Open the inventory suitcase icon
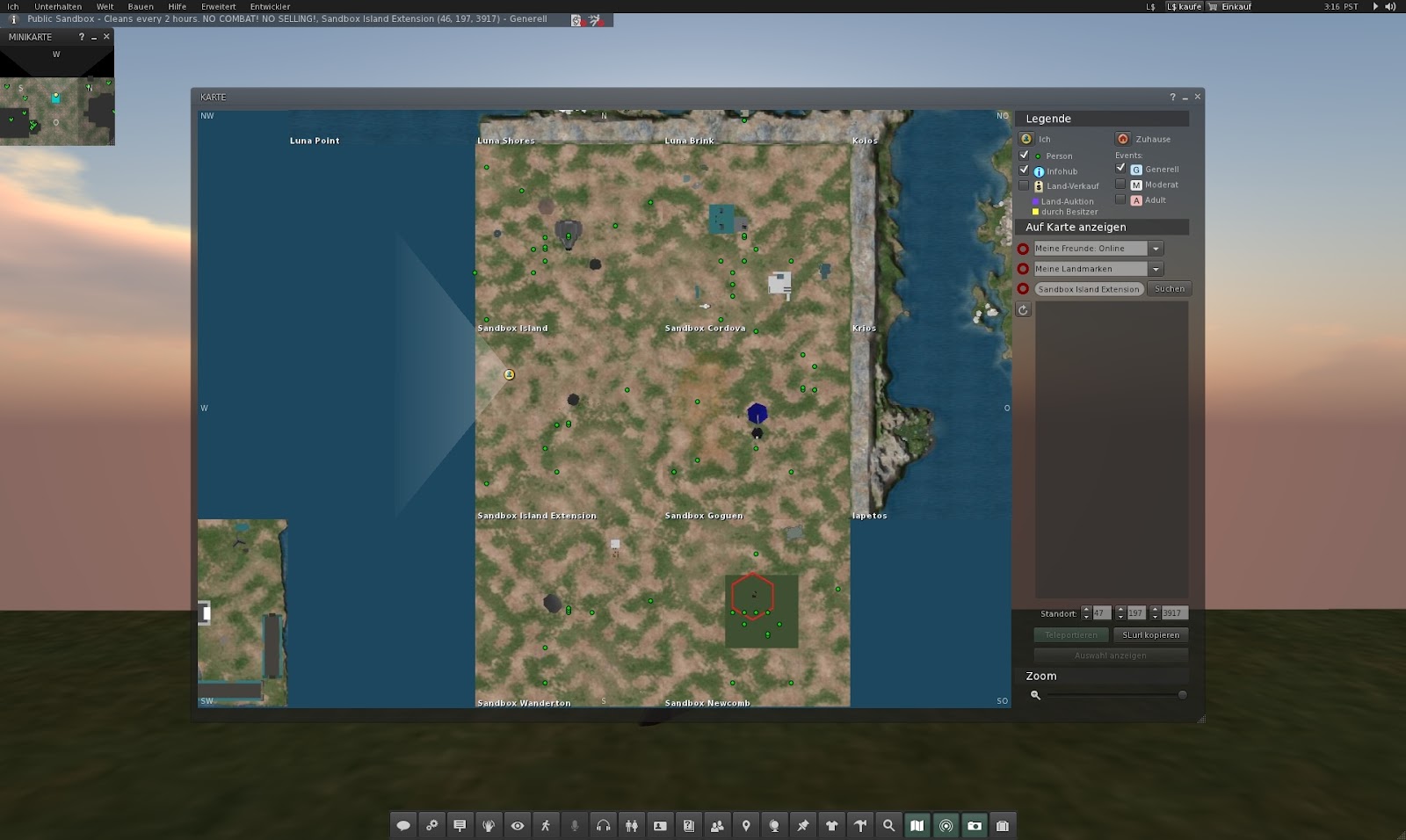 point(1002,825)
